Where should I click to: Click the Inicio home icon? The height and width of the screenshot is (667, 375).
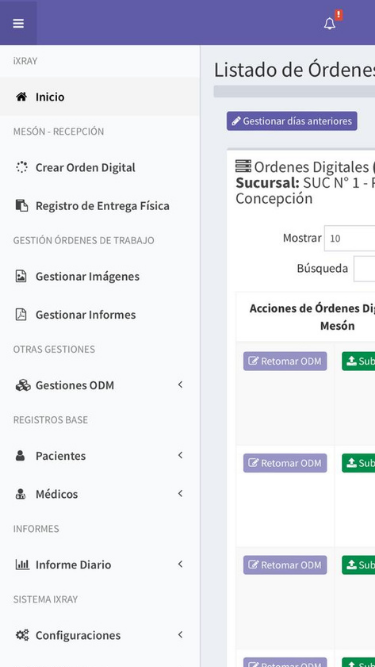[21, 97]
